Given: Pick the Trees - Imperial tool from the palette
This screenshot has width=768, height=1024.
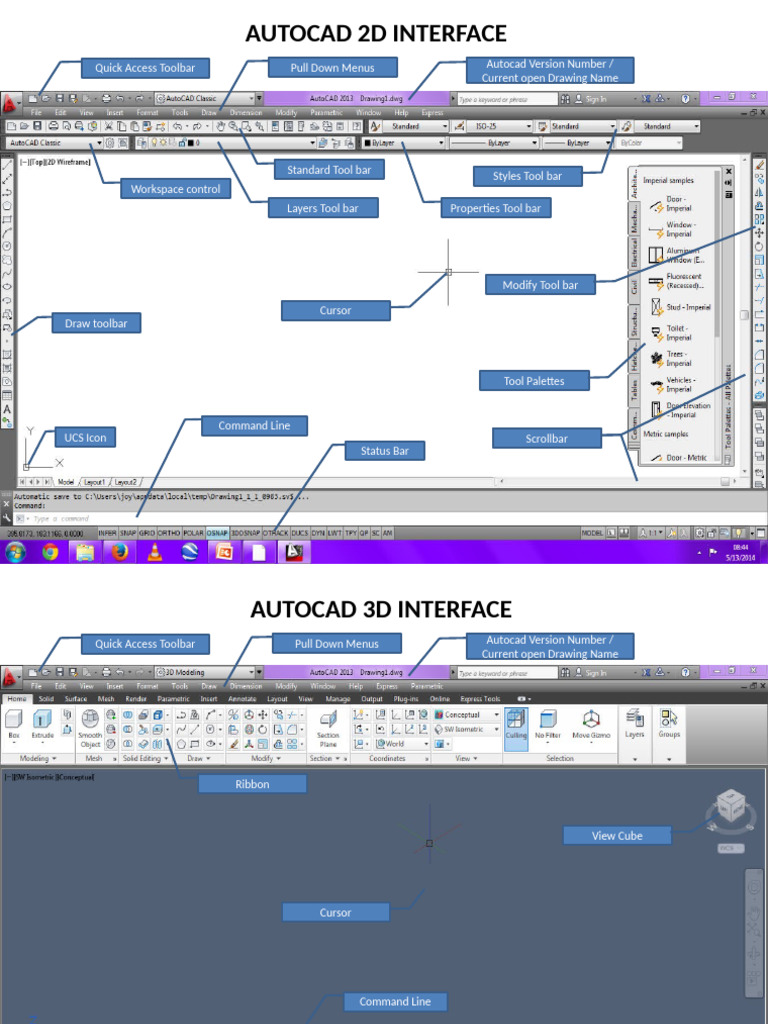Looking at the screenshot, I should pos(670,359).
